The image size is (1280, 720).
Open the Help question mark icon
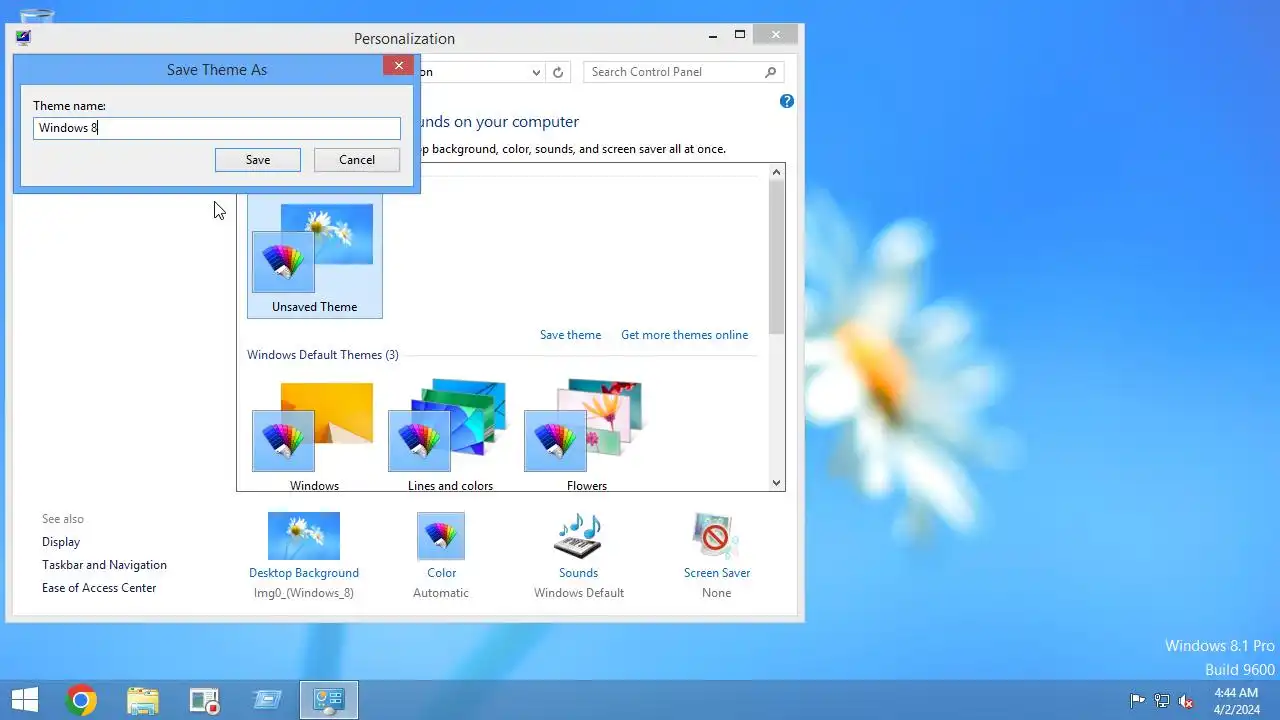(x=787, y=101)
